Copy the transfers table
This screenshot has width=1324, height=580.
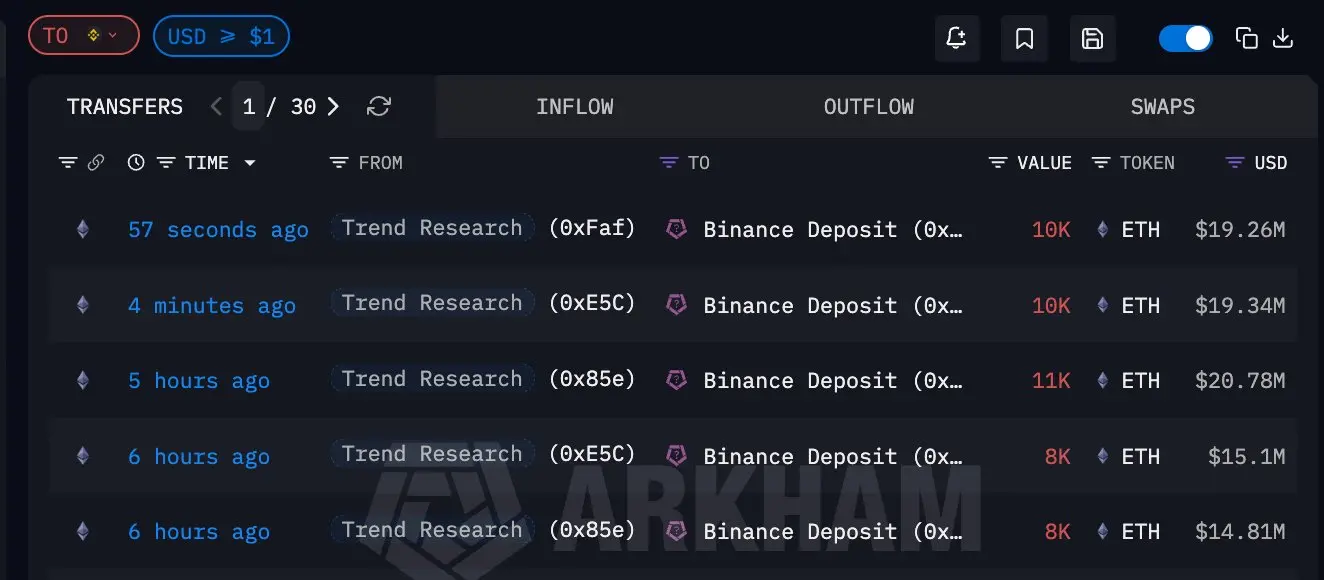[x=1246, y=36]
